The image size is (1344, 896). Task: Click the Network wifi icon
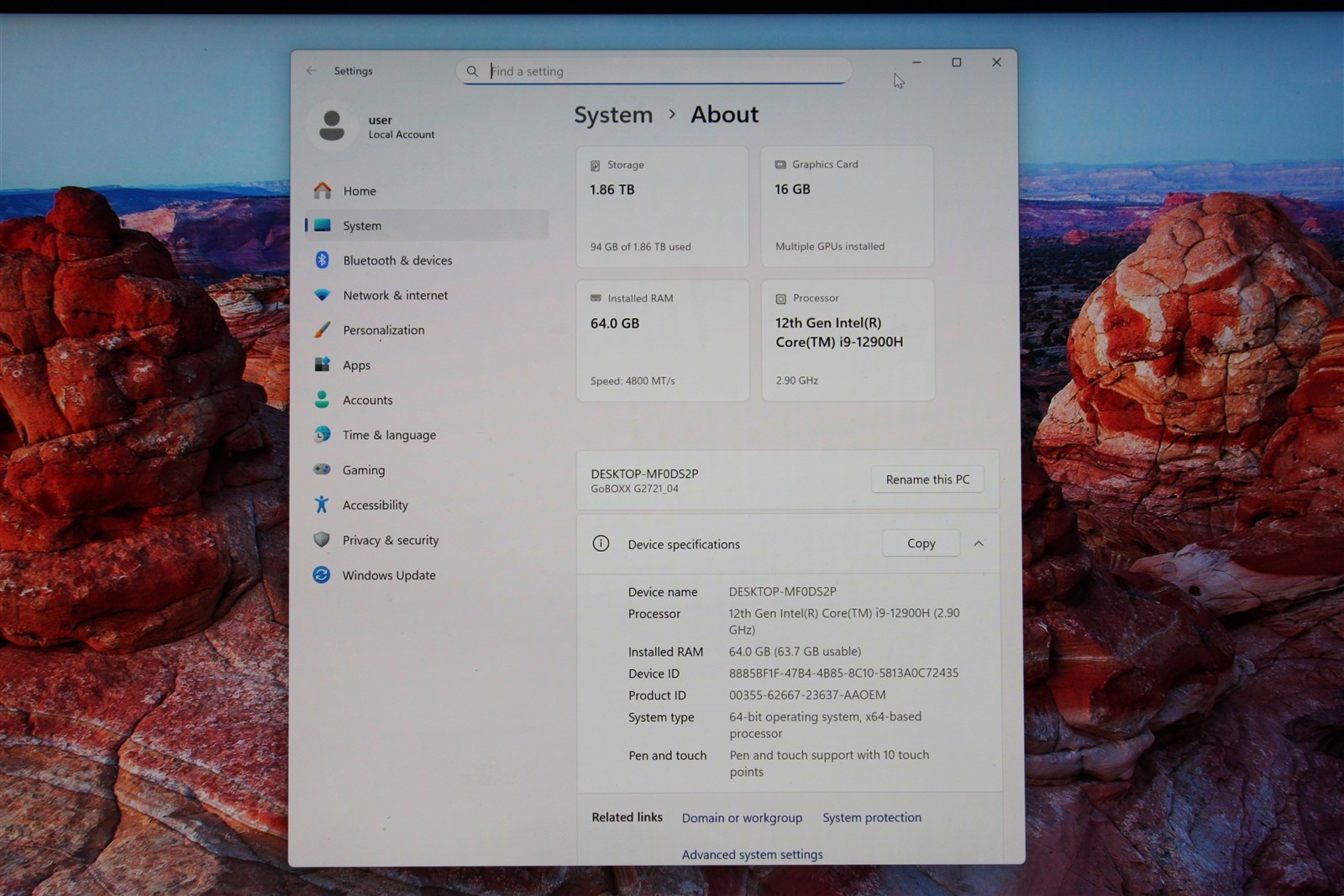click(322, 295)
